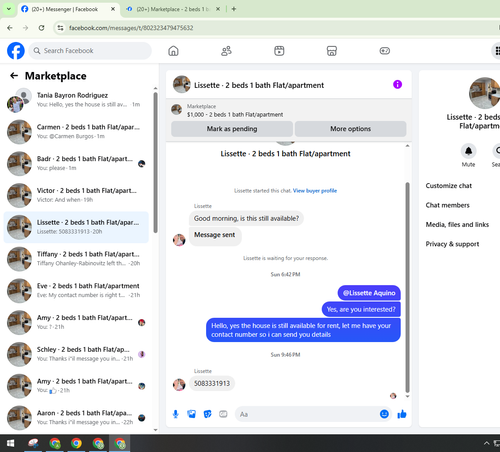Open the Facebook menu grid icon
This screenshot has height=452, width=500.
click(x=497, y=51)
